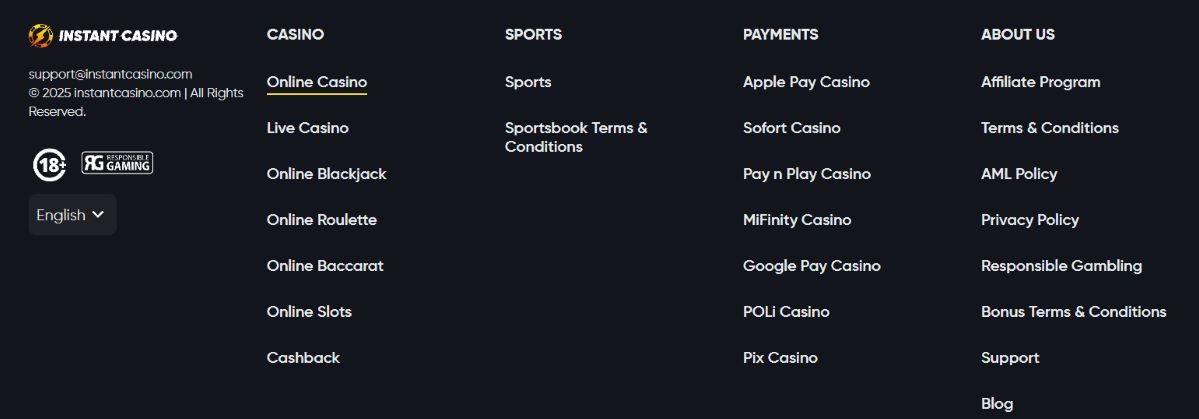The image size is (1199, 419).
Task: View the AML Policy
Action: [1019, 174]
